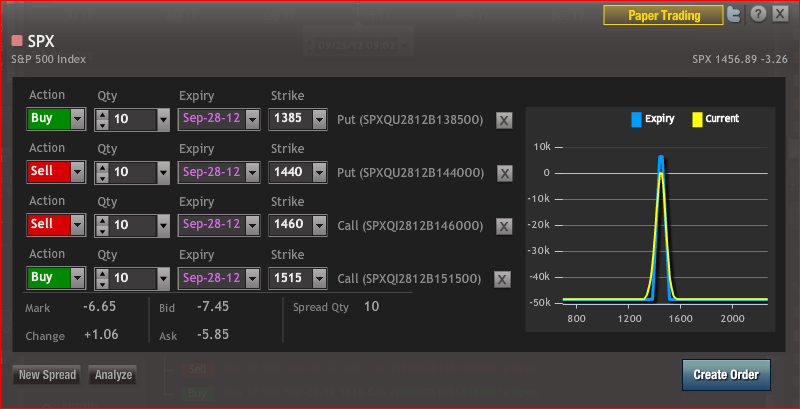Increase quantity on 1460 Call leg
800x409 pixels.
[x=103, y=221]
